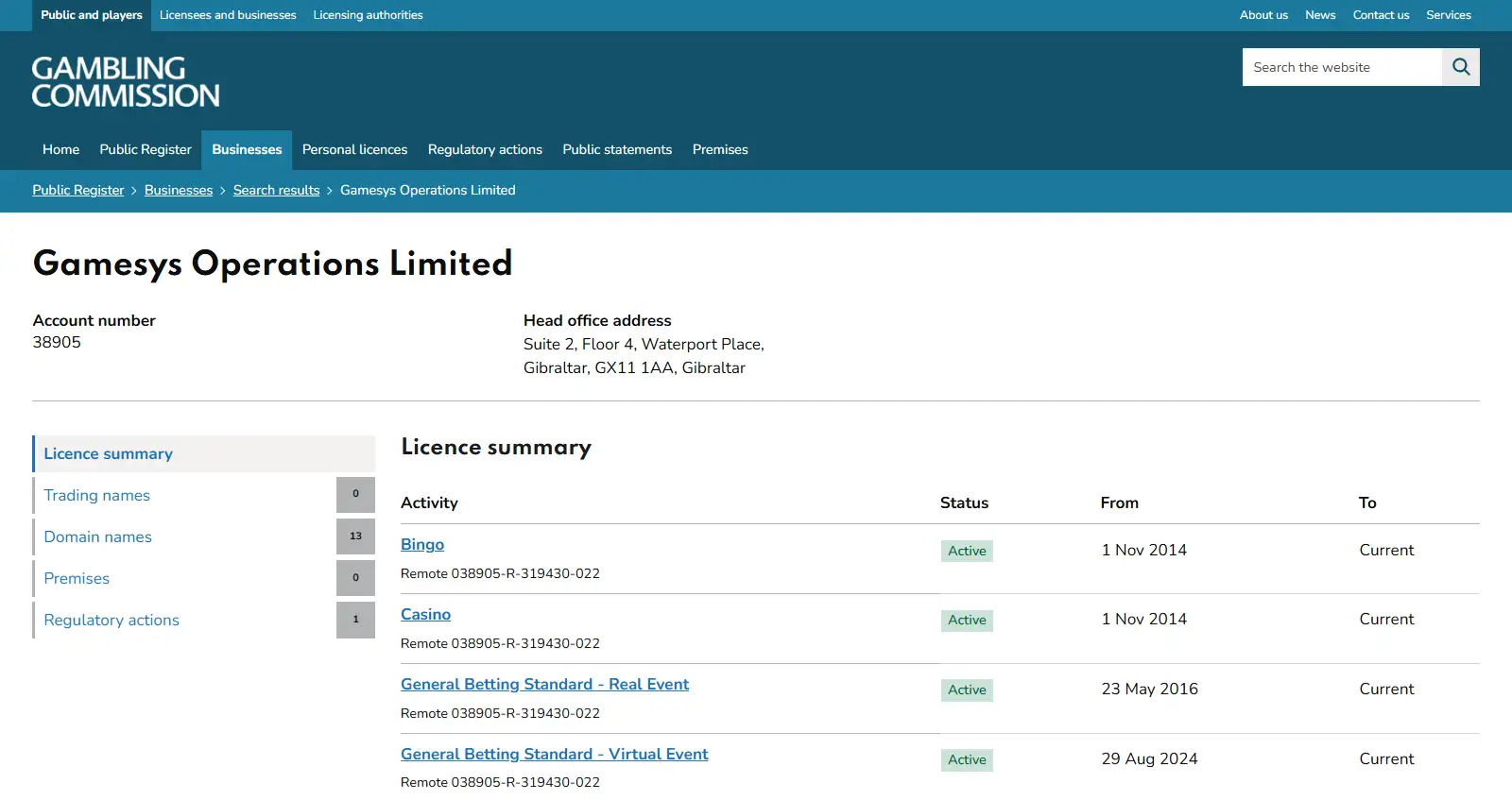Open Premises side menu item
Image resolution: width=1512 pixels, height=800 pixels.
[x=77, y=578]
